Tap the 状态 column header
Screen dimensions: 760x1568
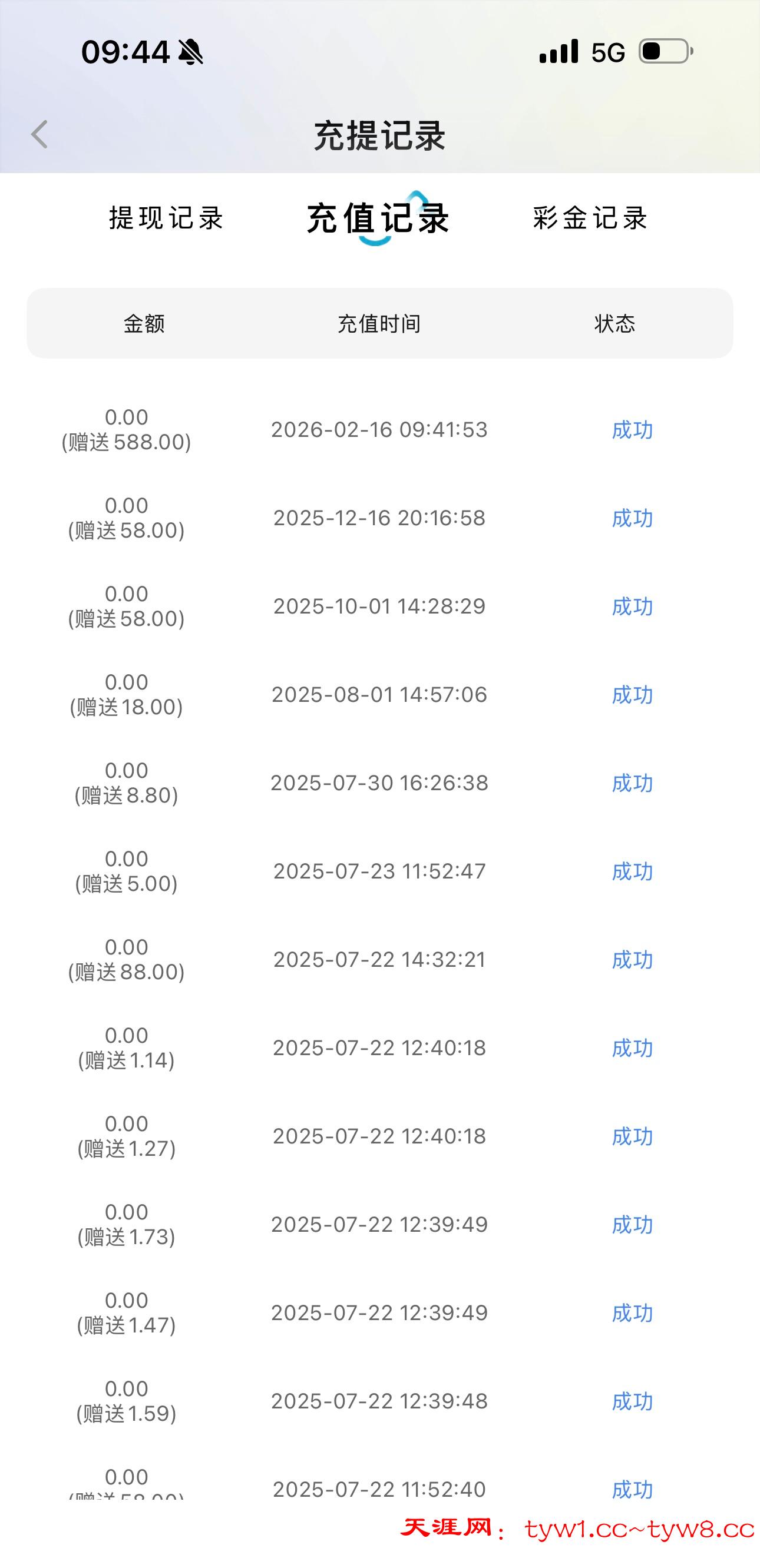coord(615,324)
